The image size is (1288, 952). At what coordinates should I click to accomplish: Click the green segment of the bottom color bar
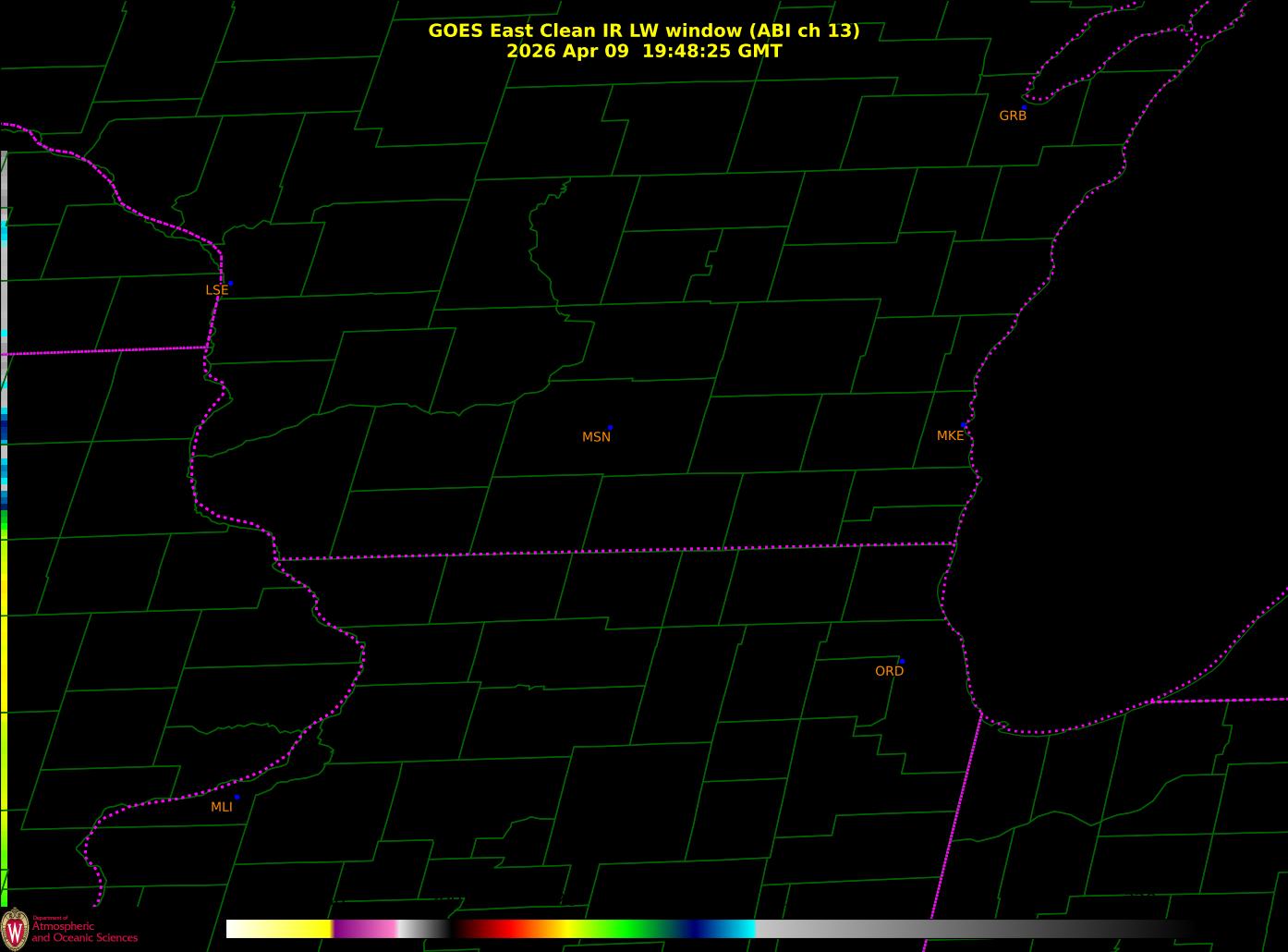pos(628,929)
